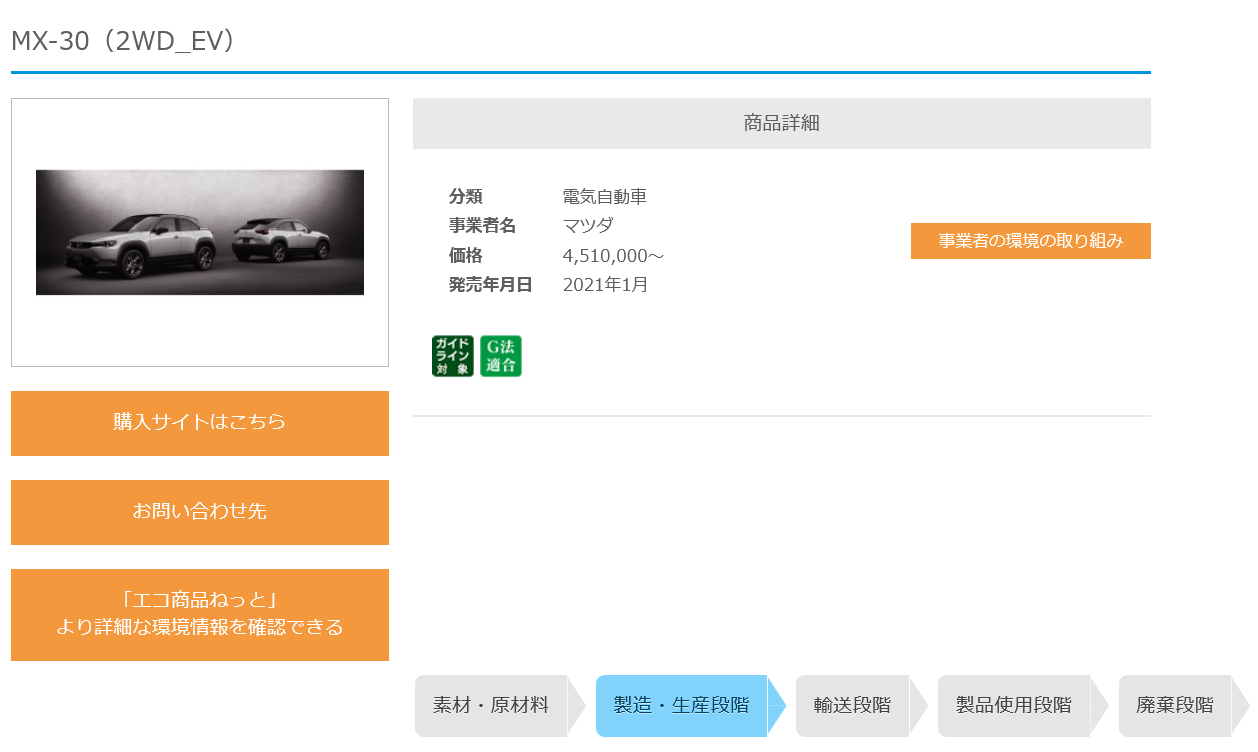Switch to the 素材・原材料 stage tab

point(500,706)
